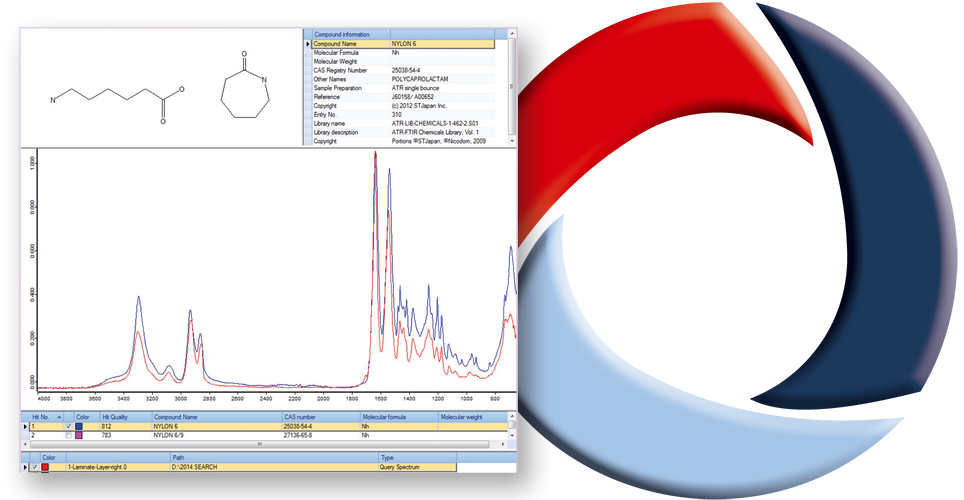Sort by Hit Quality column header
964x500 pixels.
click(126, 417)
